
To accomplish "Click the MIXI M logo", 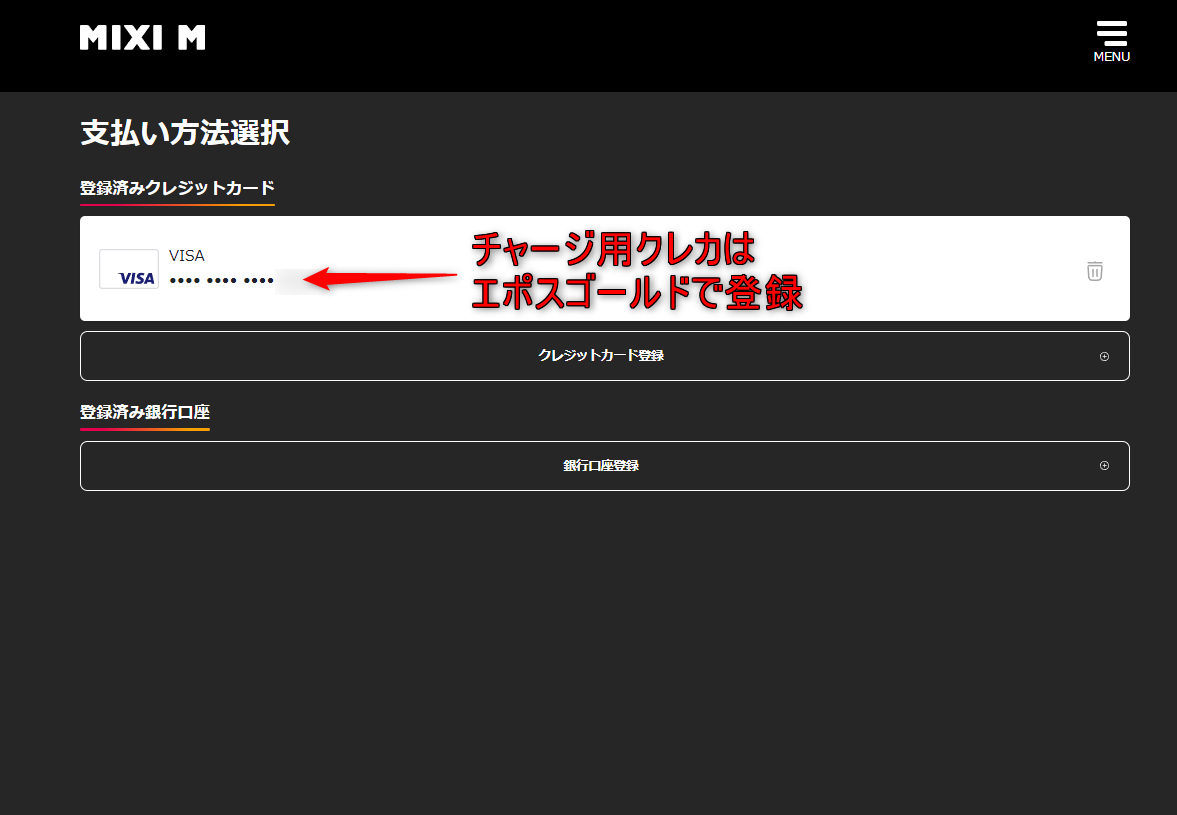I will coord(142,36).
